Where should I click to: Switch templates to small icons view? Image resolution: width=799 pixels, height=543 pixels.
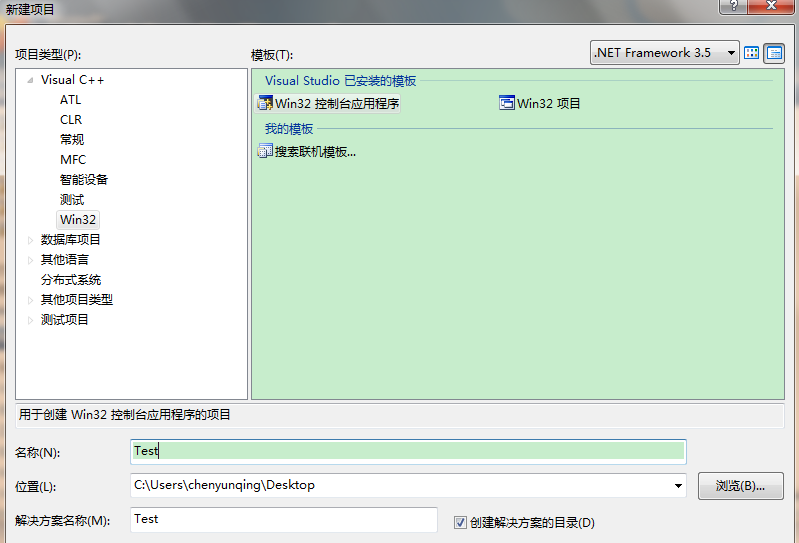774,53
